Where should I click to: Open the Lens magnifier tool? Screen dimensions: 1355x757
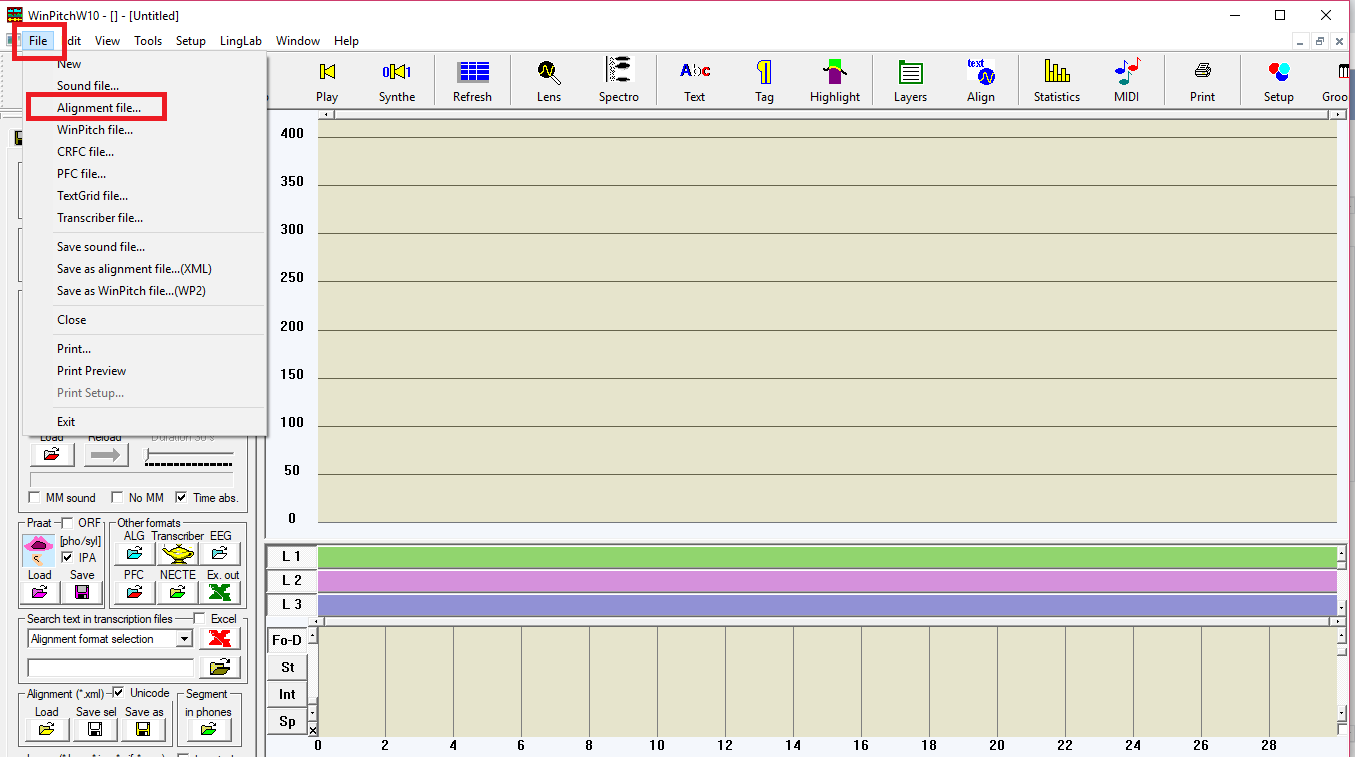(548, 72)
